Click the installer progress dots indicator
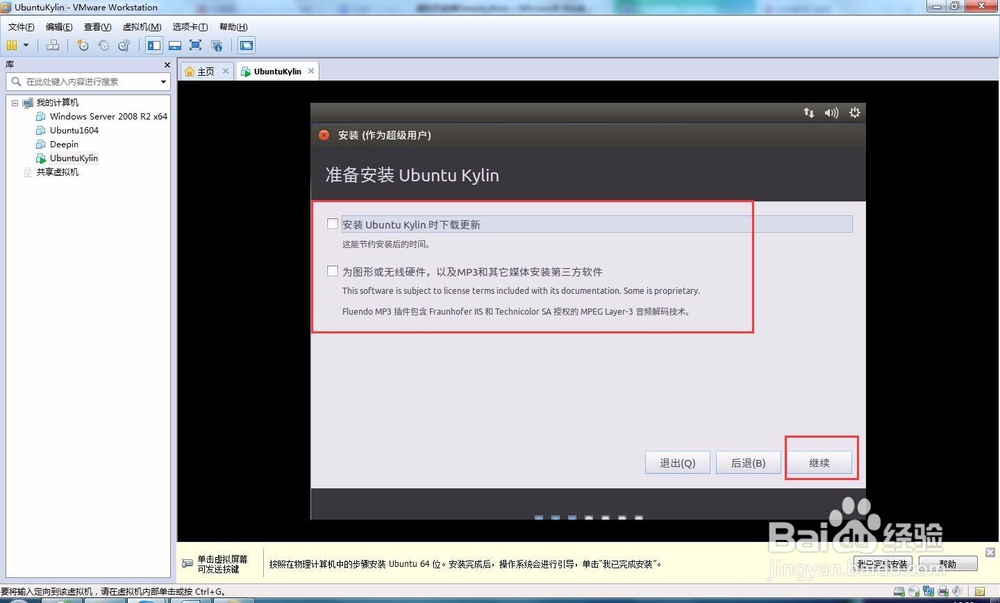 coord(588,518)
